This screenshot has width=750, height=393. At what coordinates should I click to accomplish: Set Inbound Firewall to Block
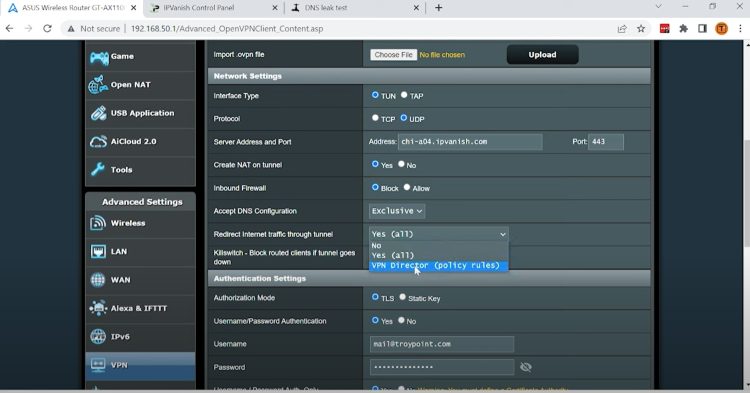click(375, 187)
